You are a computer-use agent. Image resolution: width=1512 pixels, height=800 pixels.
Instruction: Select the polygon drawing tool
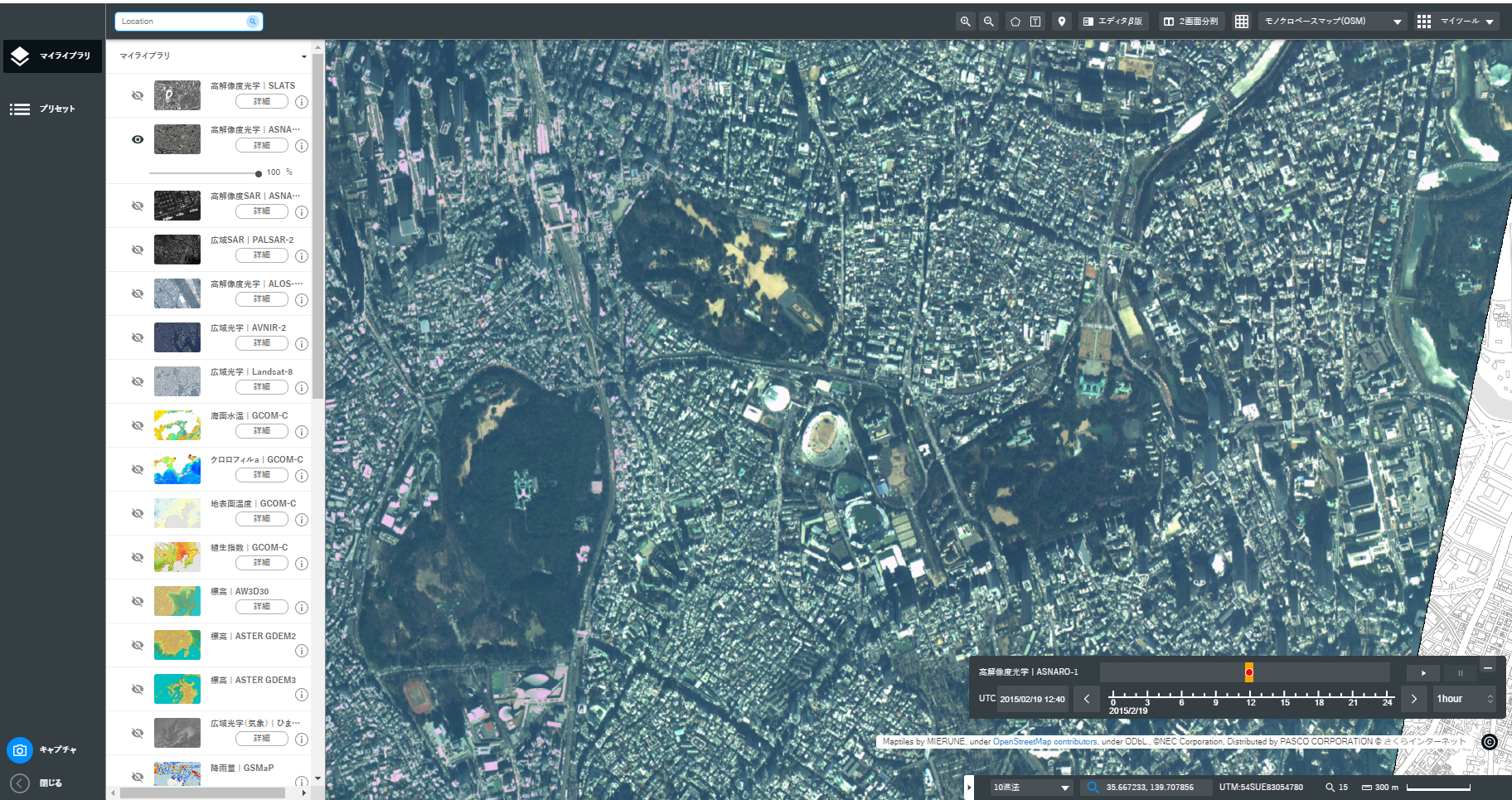click(x=1015, y=22)
